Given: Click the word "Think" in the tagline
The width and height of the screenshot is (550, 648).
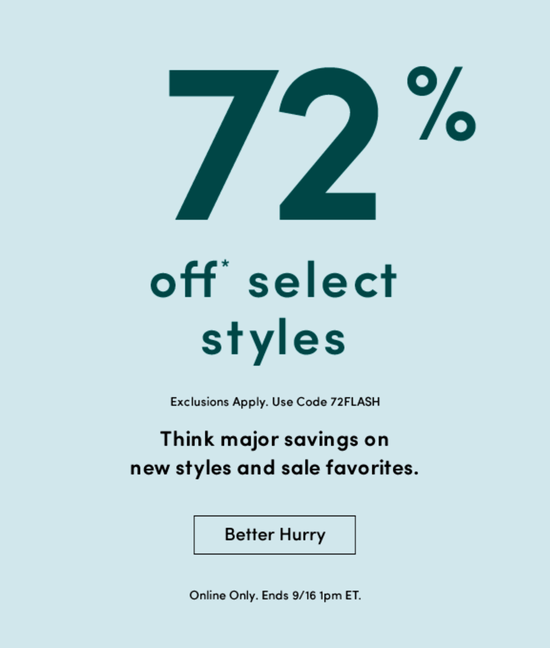Looking at the screenshot, I should [x=188, y=439].
